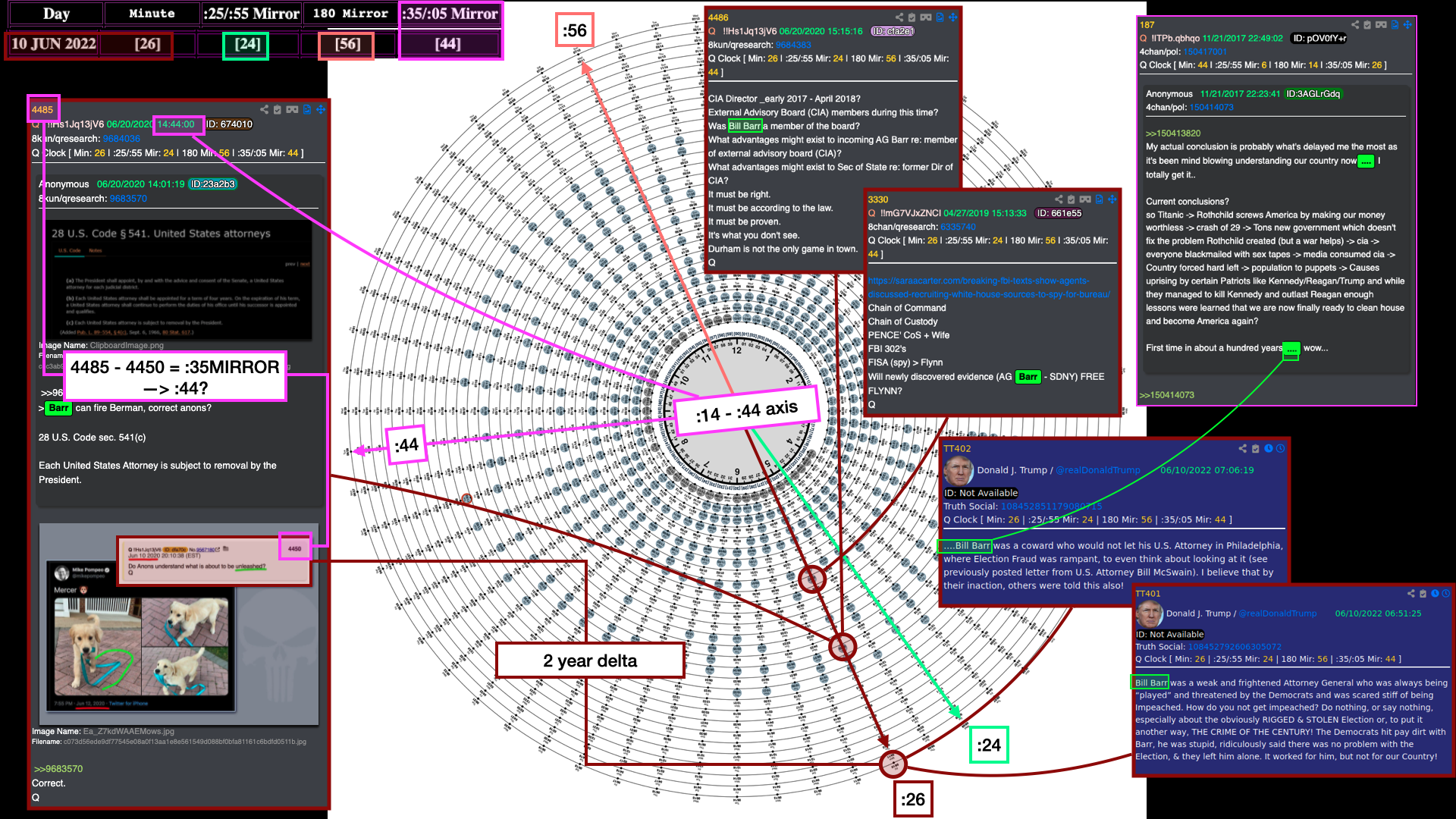This screenshot has width=1456, height=819.
Task: Click the [24] mirror cell in header
Action: tap(247, 44)
